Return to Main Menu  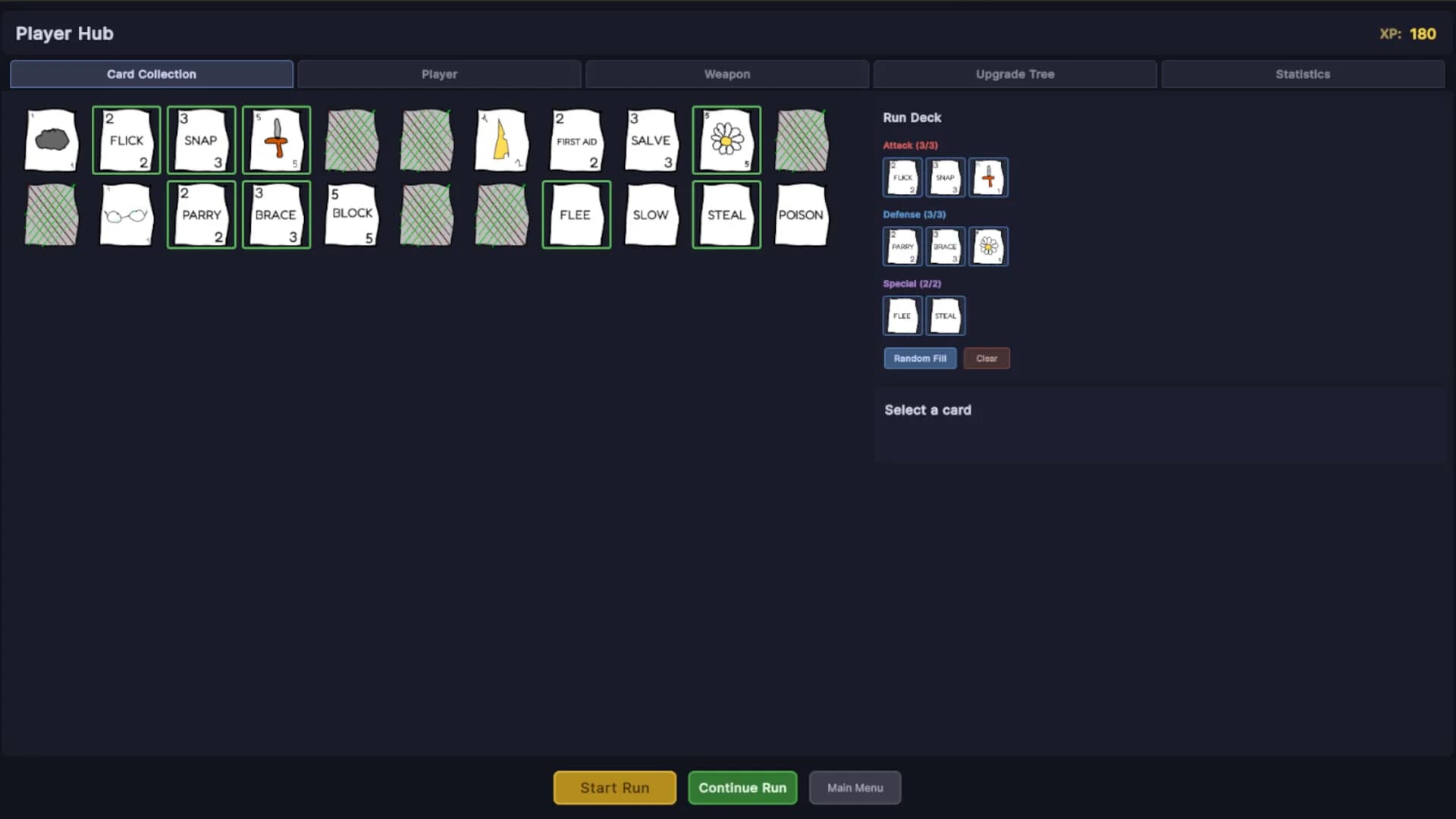855,788
